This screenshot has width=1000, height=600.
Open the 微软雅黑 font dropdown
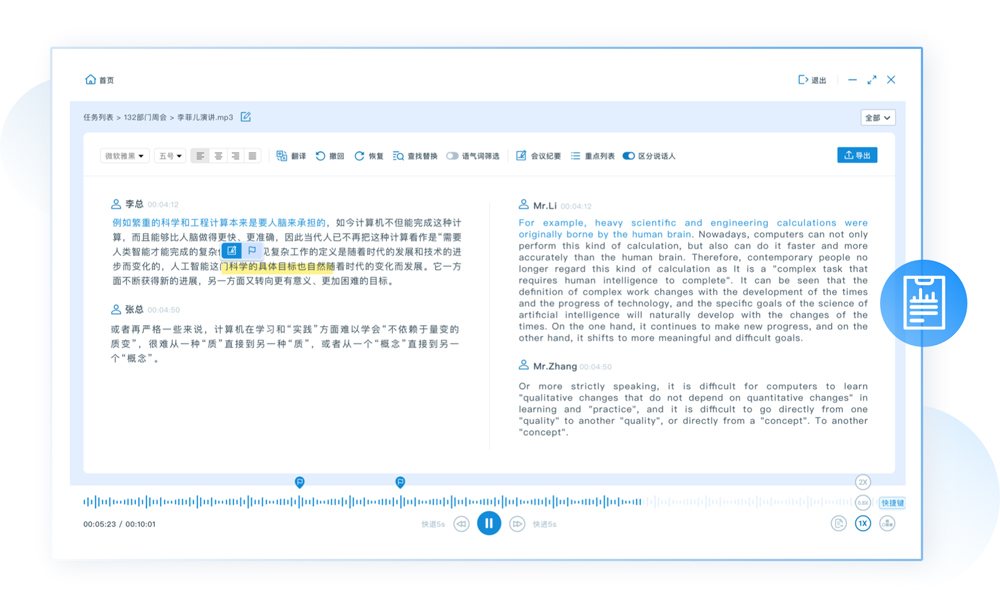click(x=124, y=156)
